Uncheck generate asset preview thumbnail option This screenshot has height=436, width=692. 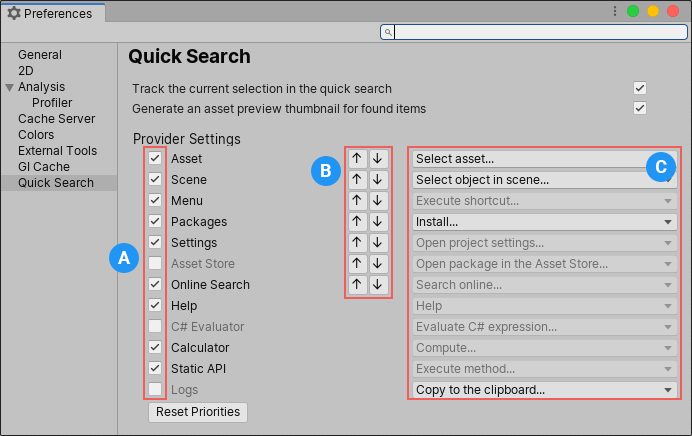[x=640, y=108]
